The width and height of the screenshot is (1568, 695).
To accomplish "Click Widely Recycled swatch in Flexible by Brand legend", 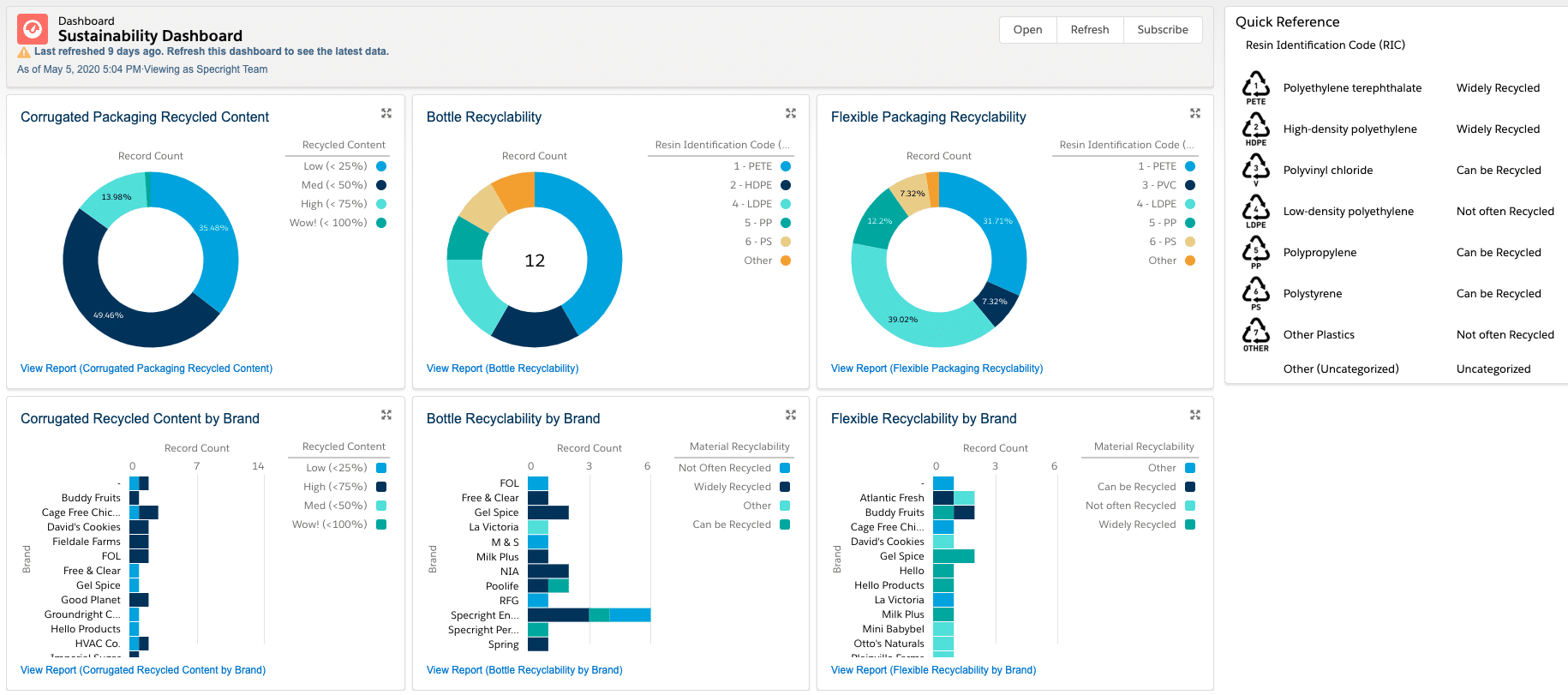I will tap(1190, 524).
